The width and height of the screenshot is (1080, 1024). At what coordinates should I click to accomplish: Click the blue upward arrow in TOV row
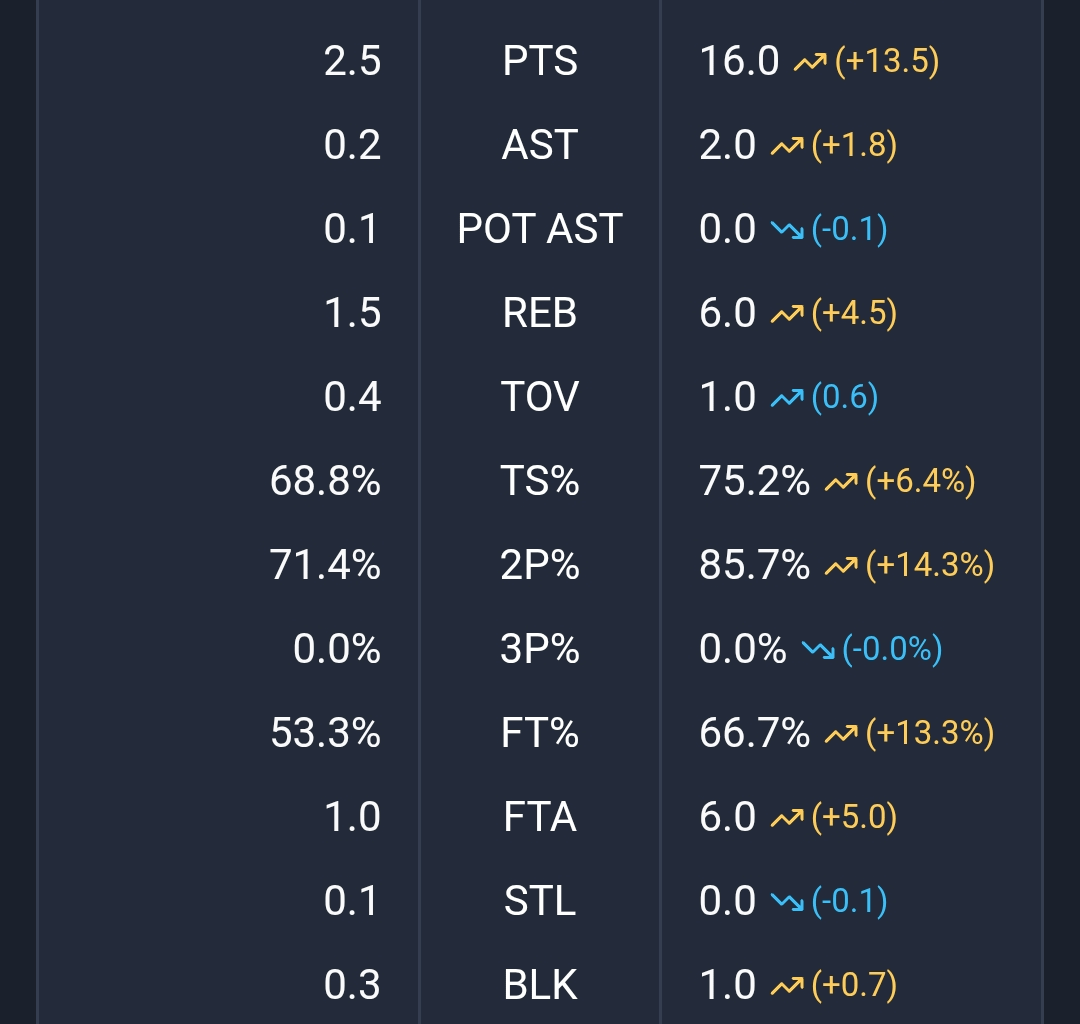(x=786, y=399)
